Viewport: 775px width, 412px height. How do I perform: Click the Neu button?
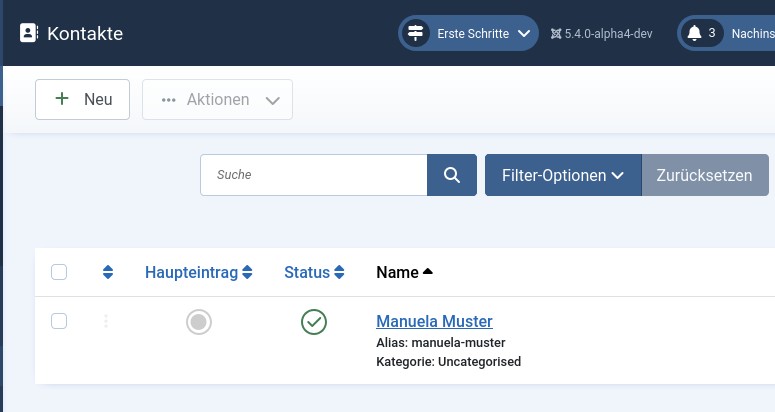[x=82, y=99]
